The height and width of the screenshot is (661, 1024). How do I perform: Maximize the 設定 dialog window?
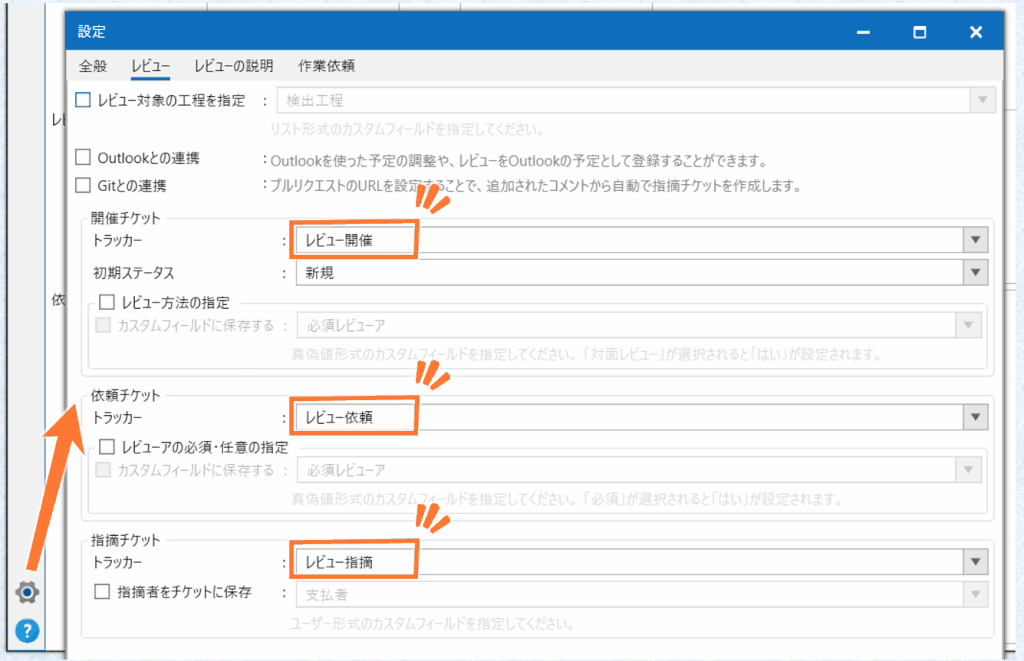[919, 32]
